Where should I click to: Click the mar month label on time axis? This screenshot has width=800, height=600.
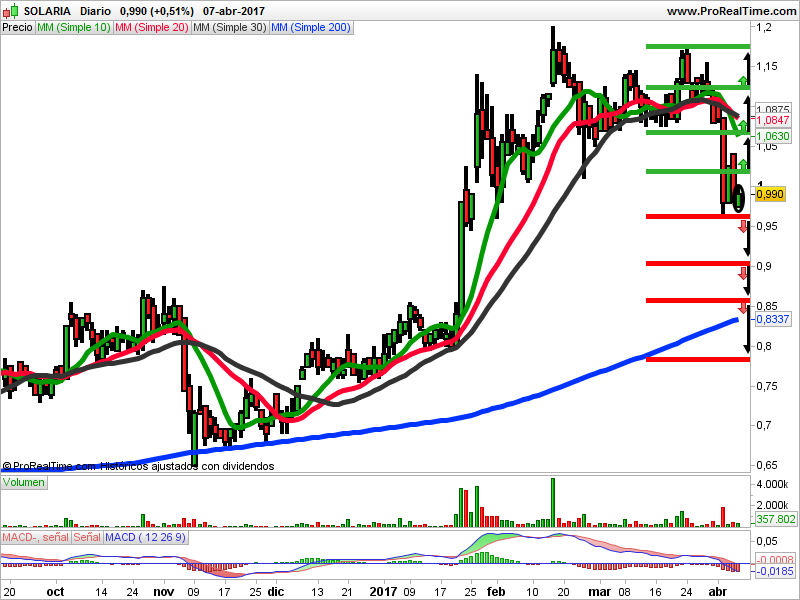click(x=599, y=592)
